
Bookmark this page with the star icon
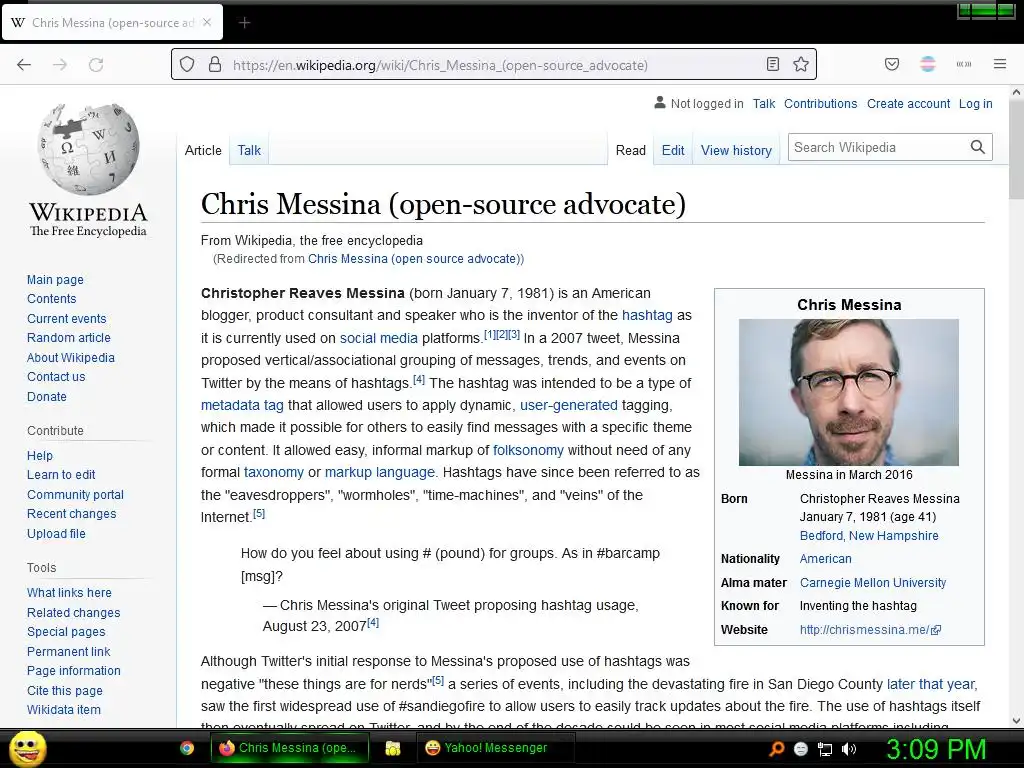tap(801, 64)
